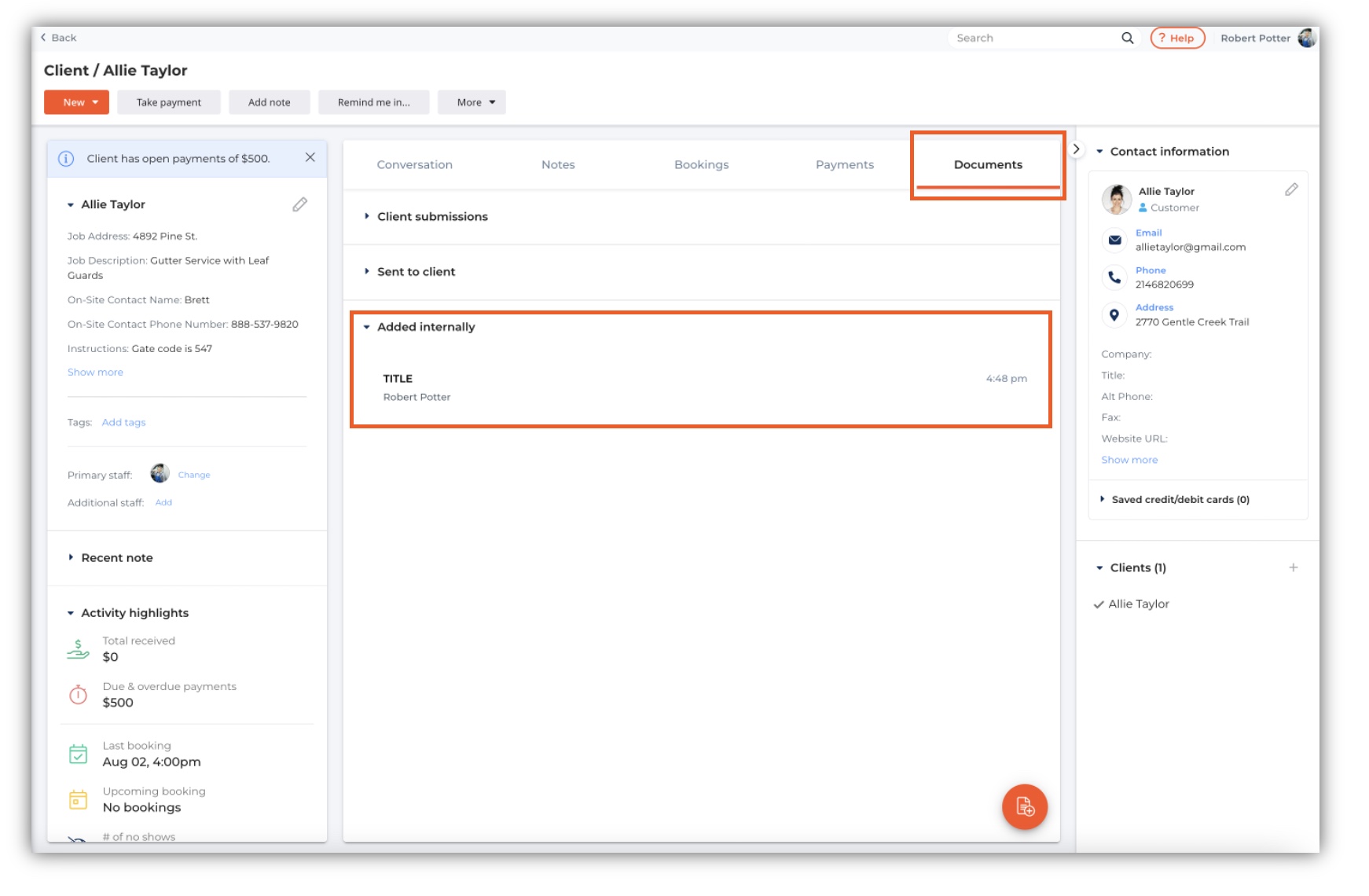This screenshot has height=896, width=1369.
Task: Click Robert Potter's profile avatar
Action: pos(1307,37)
